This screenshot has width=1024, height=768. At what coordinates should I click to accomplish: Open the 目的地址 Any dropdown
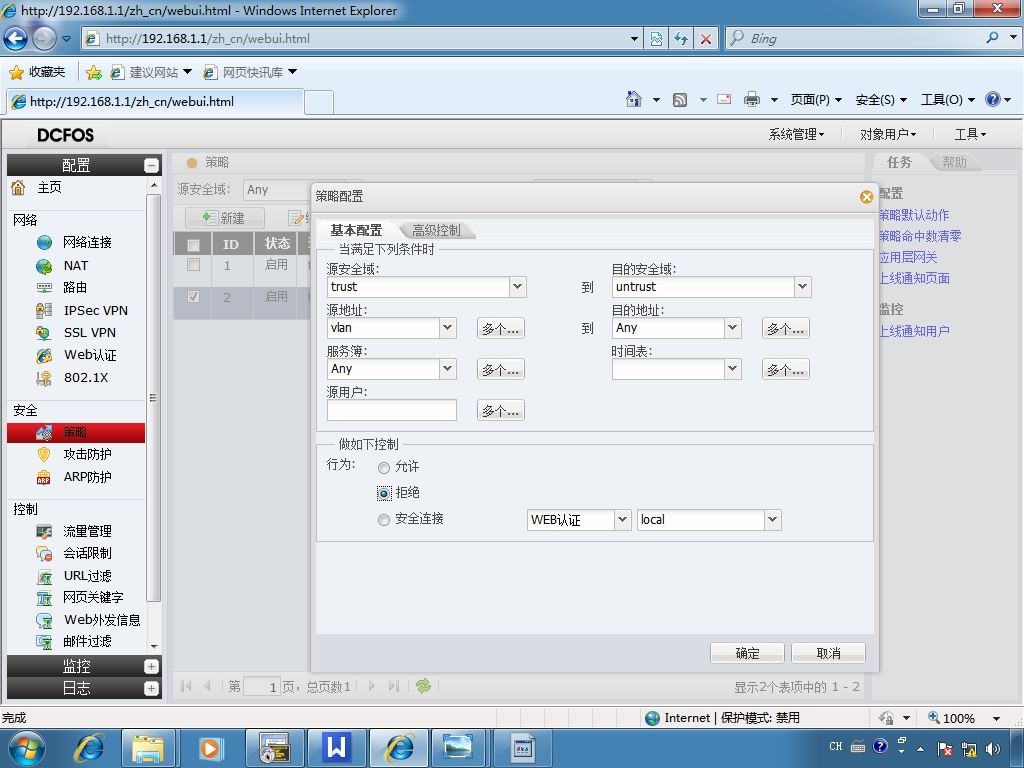[733, 328]
